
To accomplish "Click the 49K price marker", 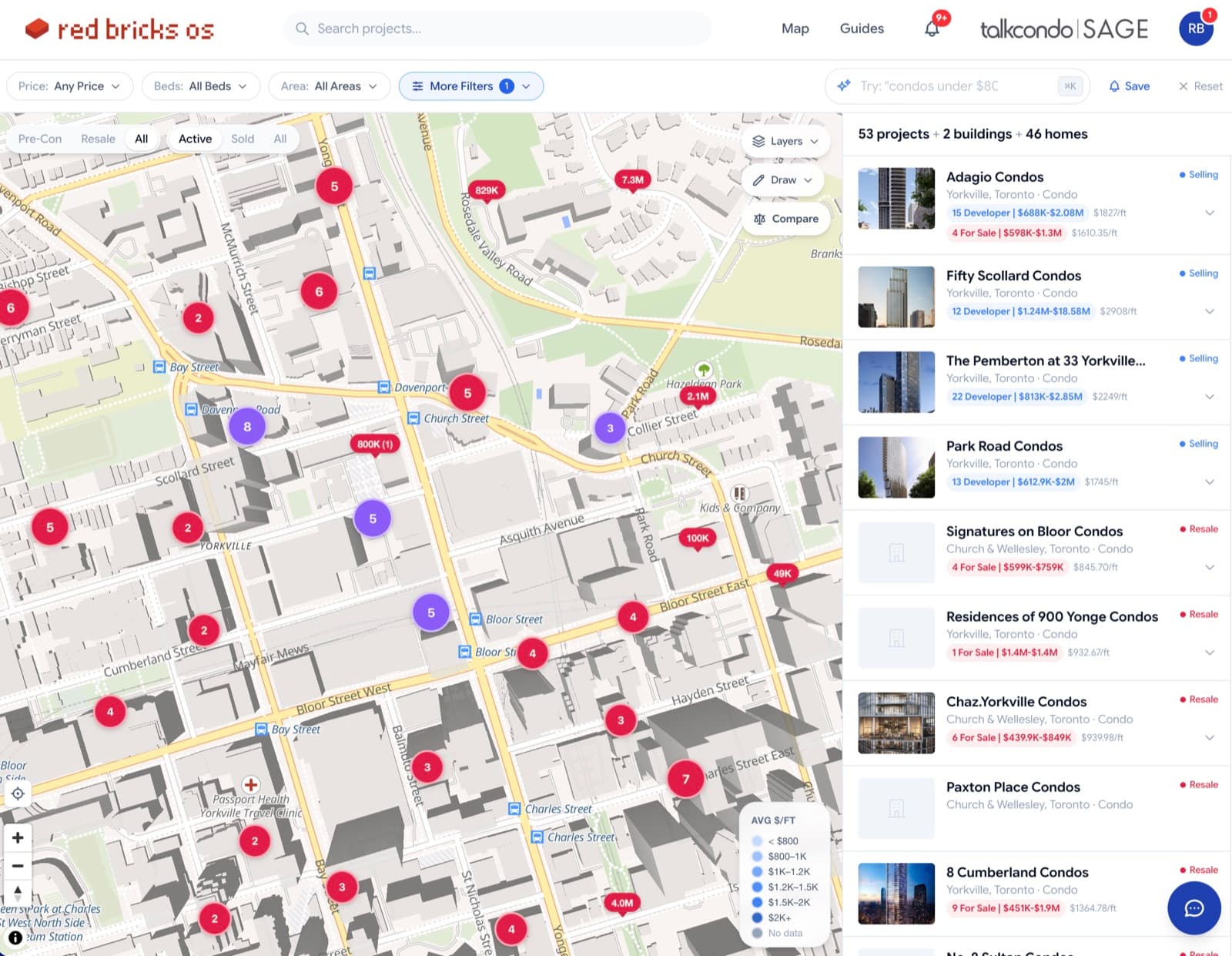I will (782, 573).
